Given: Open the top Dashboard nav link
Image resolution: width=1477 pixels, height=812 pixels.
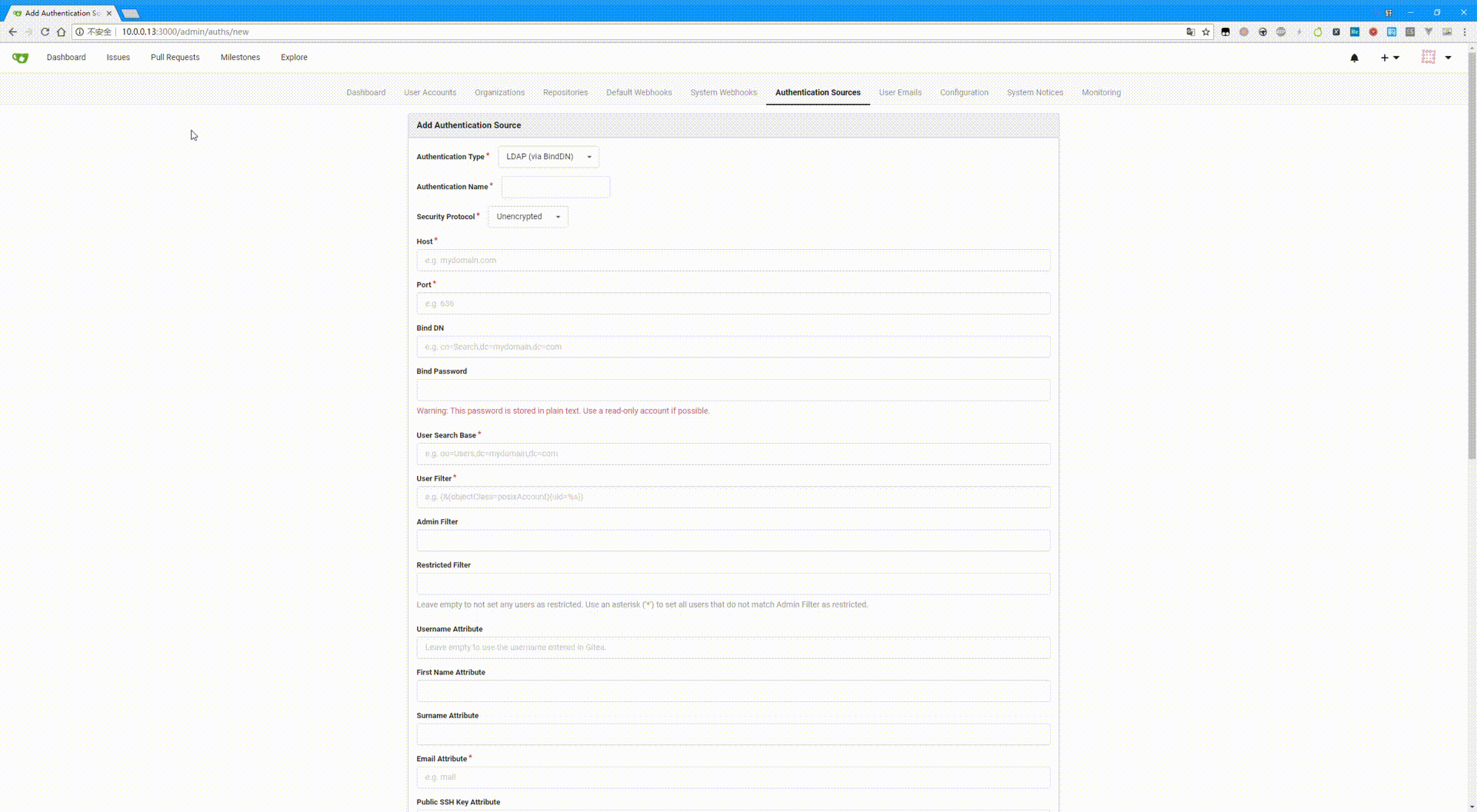Looking at the screenshot, I should (x=66, y=58).
